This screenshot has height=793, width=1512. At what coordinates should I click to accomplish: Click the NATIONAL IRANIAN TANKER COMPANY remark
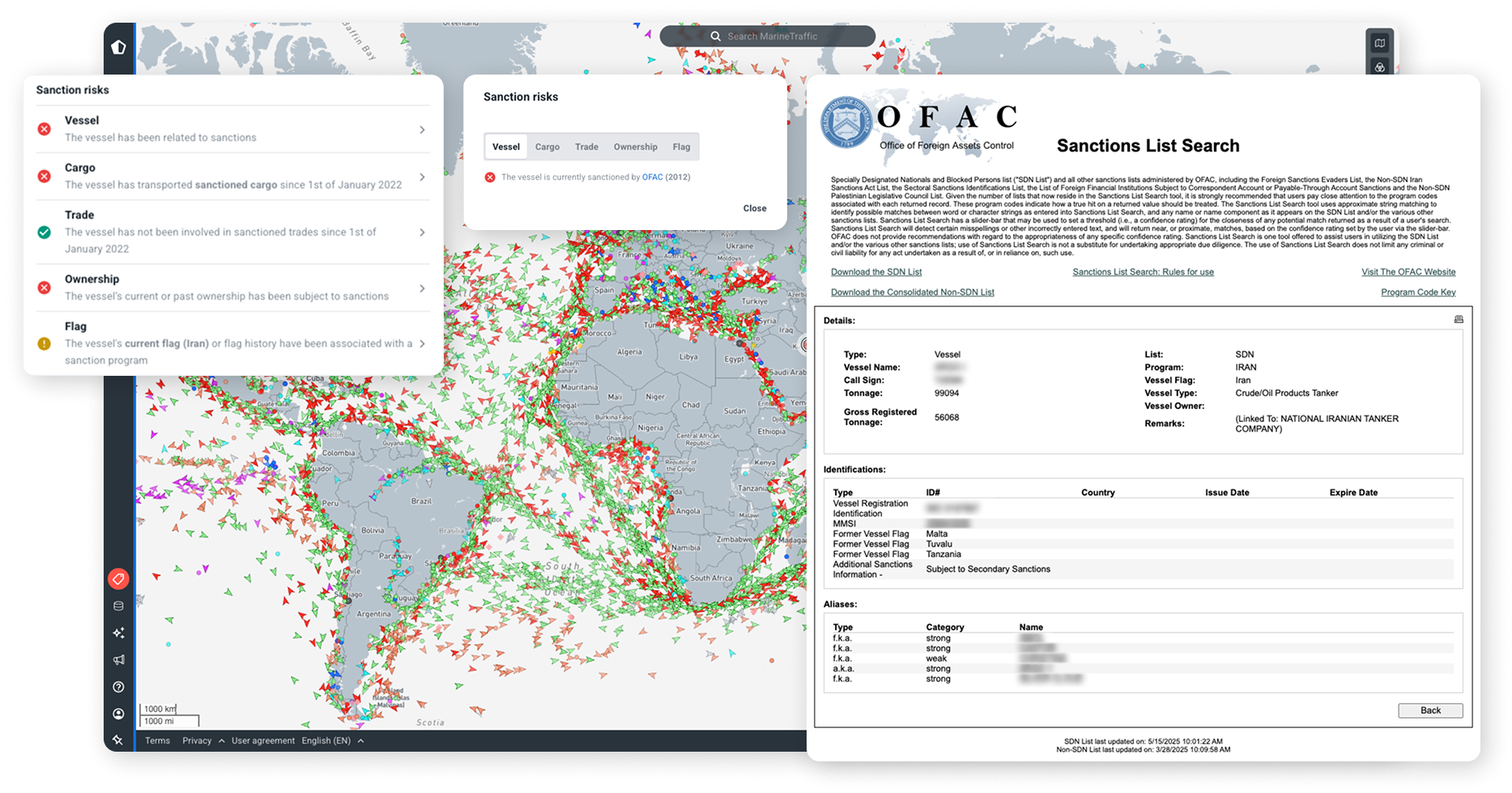click(1317, 424)
